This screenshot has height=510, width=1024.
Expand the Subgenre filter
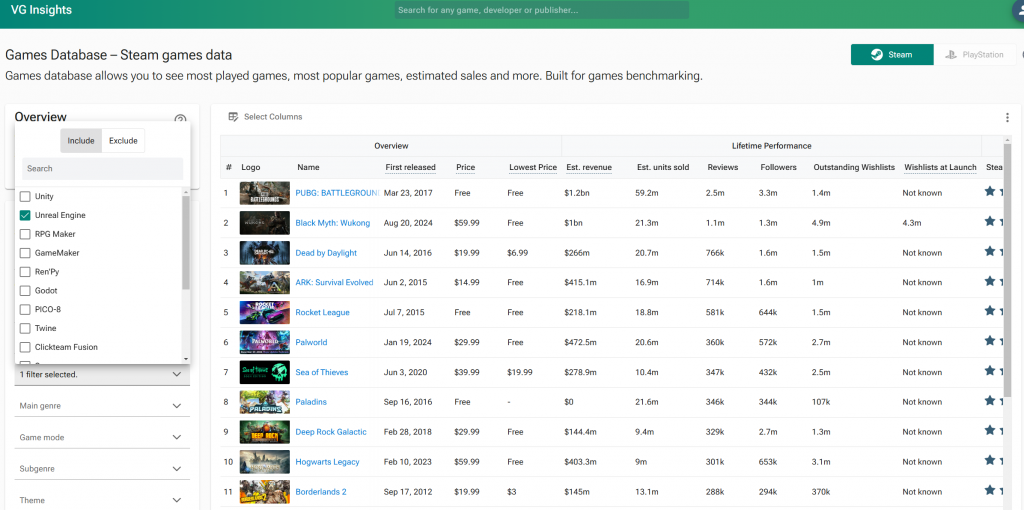(x=102, y=469)
